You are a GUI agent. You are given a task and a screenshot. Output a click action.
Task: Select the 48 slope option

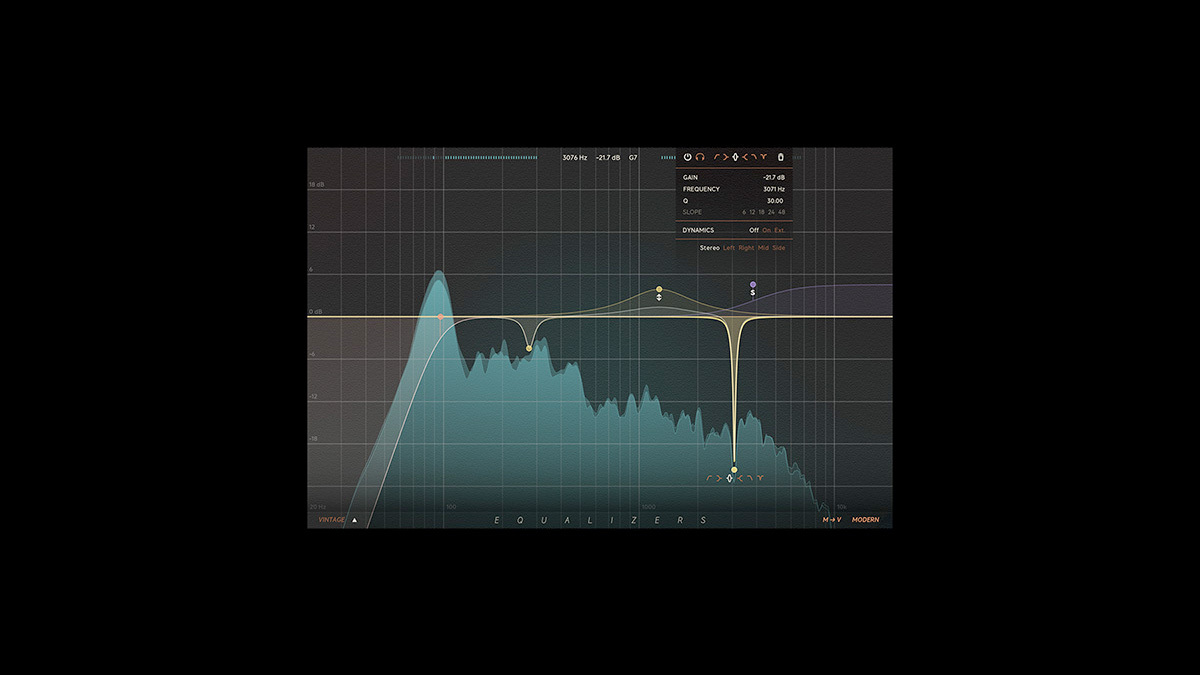(x=781, y=212)
